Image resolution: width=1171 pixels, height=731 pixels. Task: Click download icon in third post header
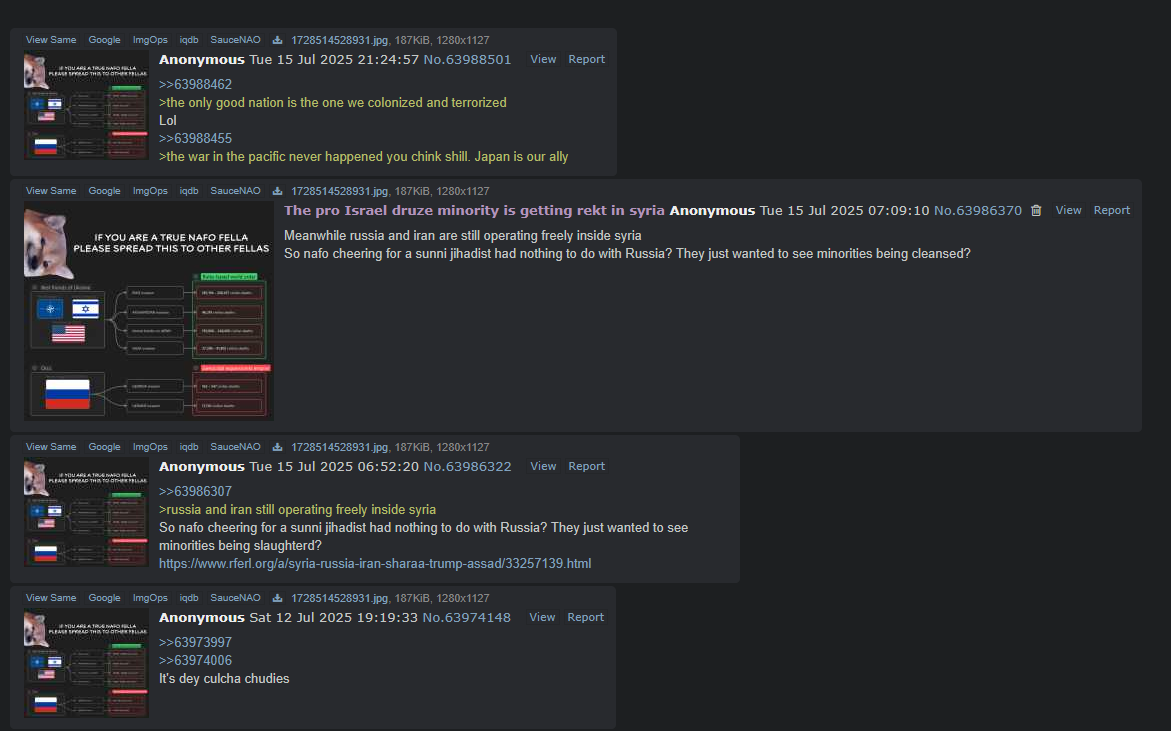point(277,447)
